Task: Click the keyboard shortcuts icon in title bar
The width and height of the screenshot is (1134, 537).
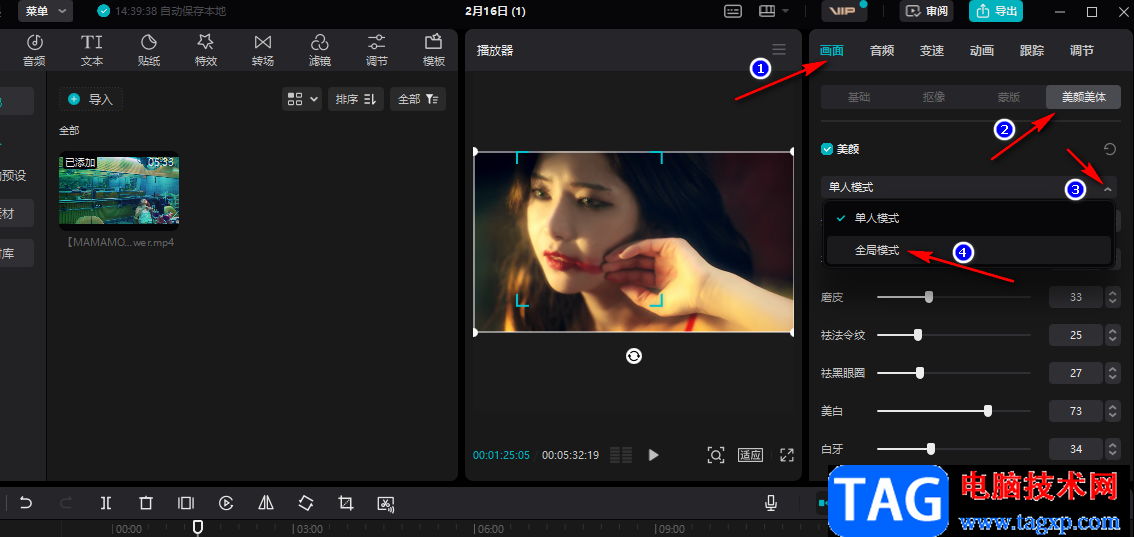Action: click(733, 11)
